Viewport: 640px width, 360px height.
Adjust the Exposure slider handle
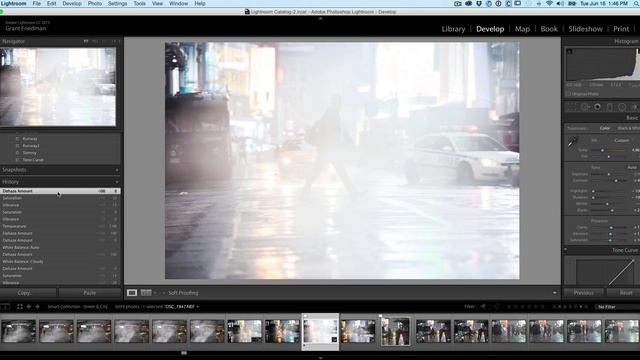609,174
